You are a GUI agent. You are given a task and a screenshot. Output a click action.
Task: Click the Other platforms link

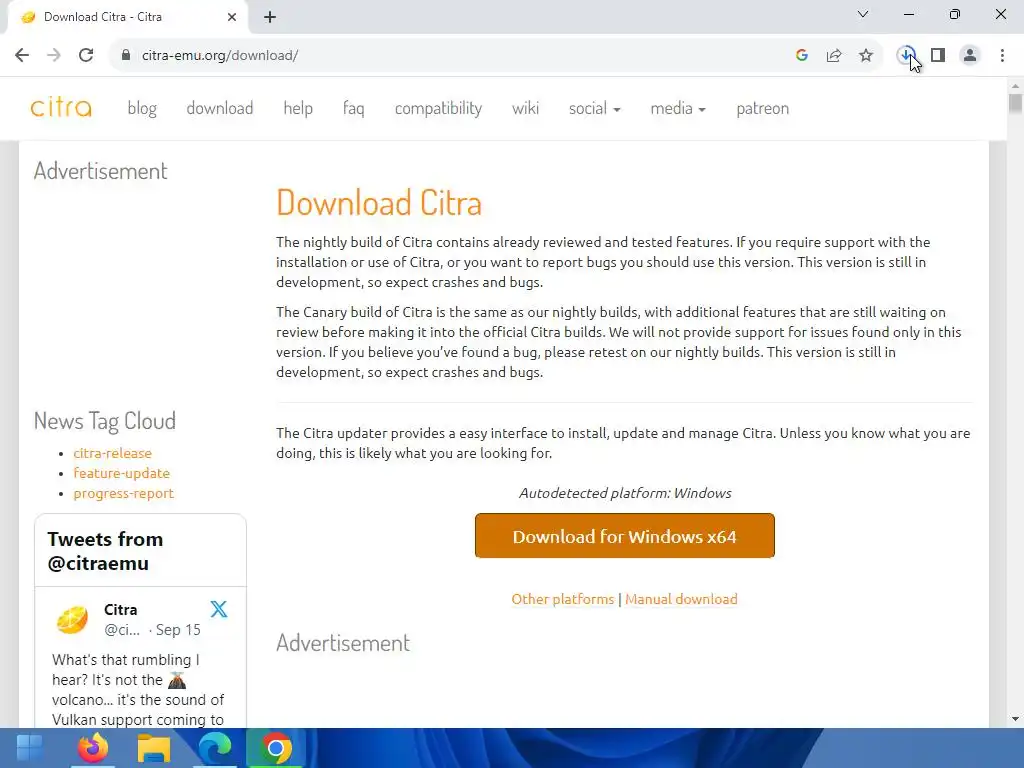(562, 599)
